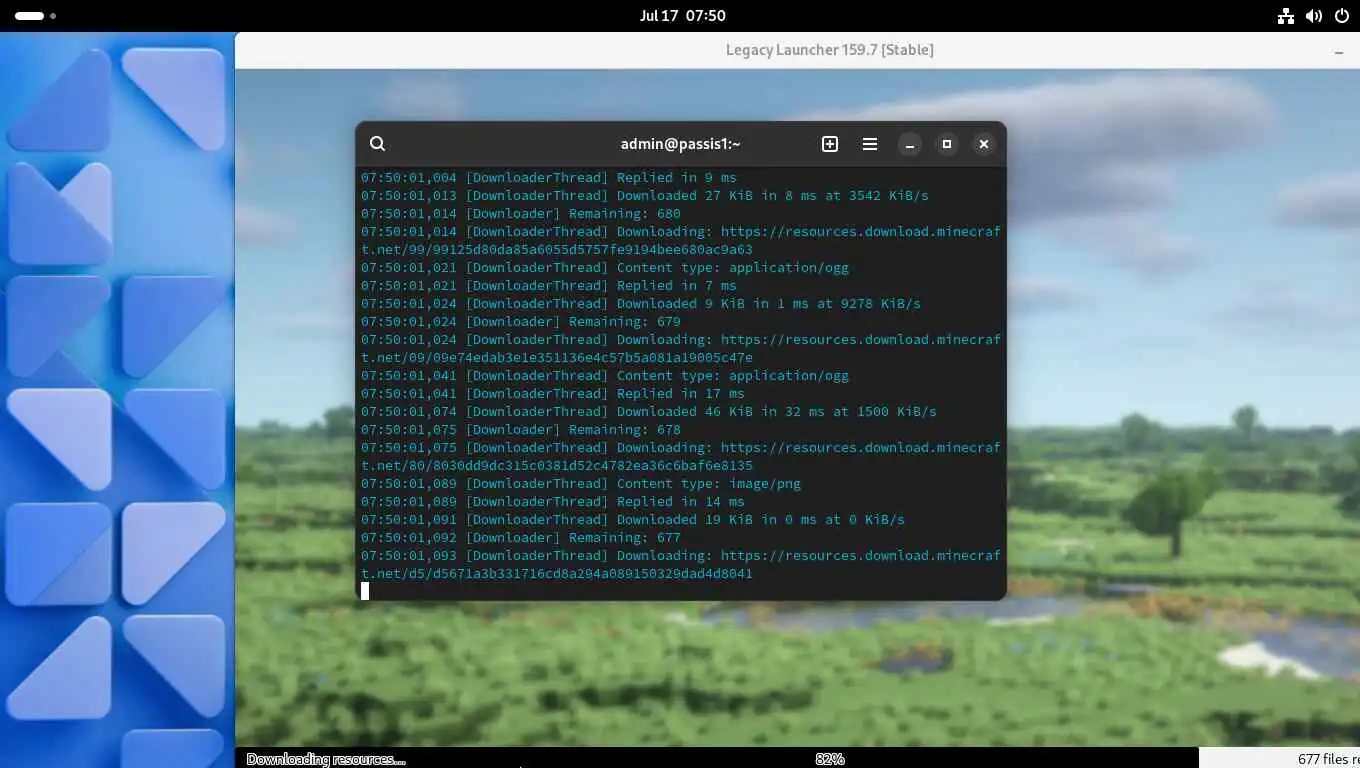
Task: Minimize the Legacy Launcher window
Action: [1339, 51]
